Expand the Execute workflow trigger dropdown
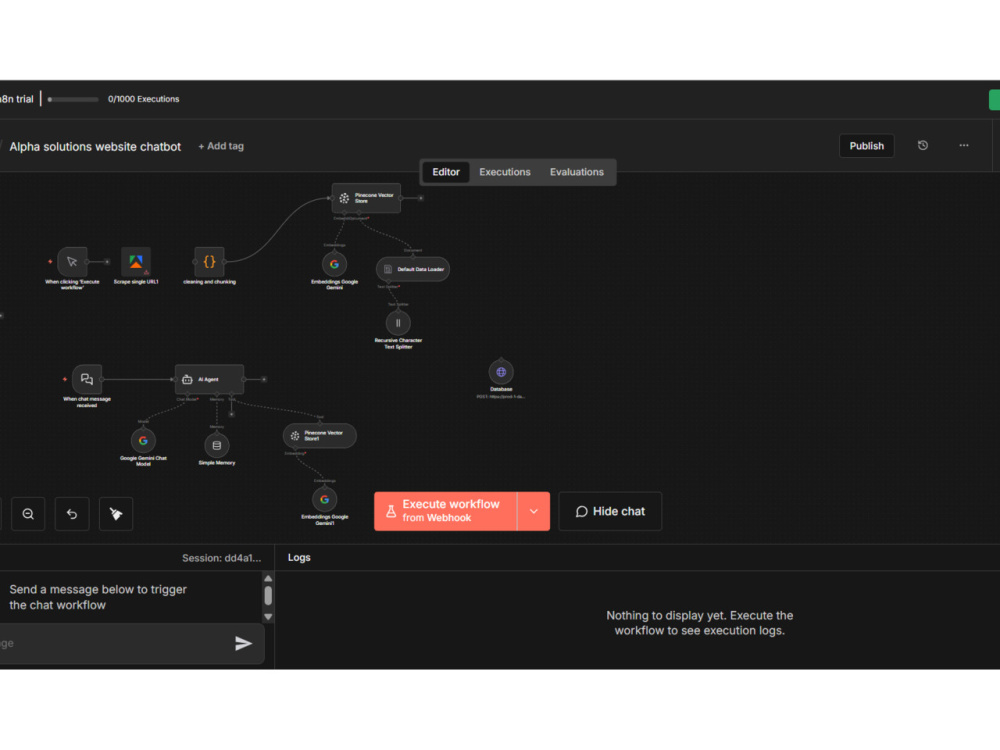Viewport: 1000px width, 750px height. click(x=534, y=511)
